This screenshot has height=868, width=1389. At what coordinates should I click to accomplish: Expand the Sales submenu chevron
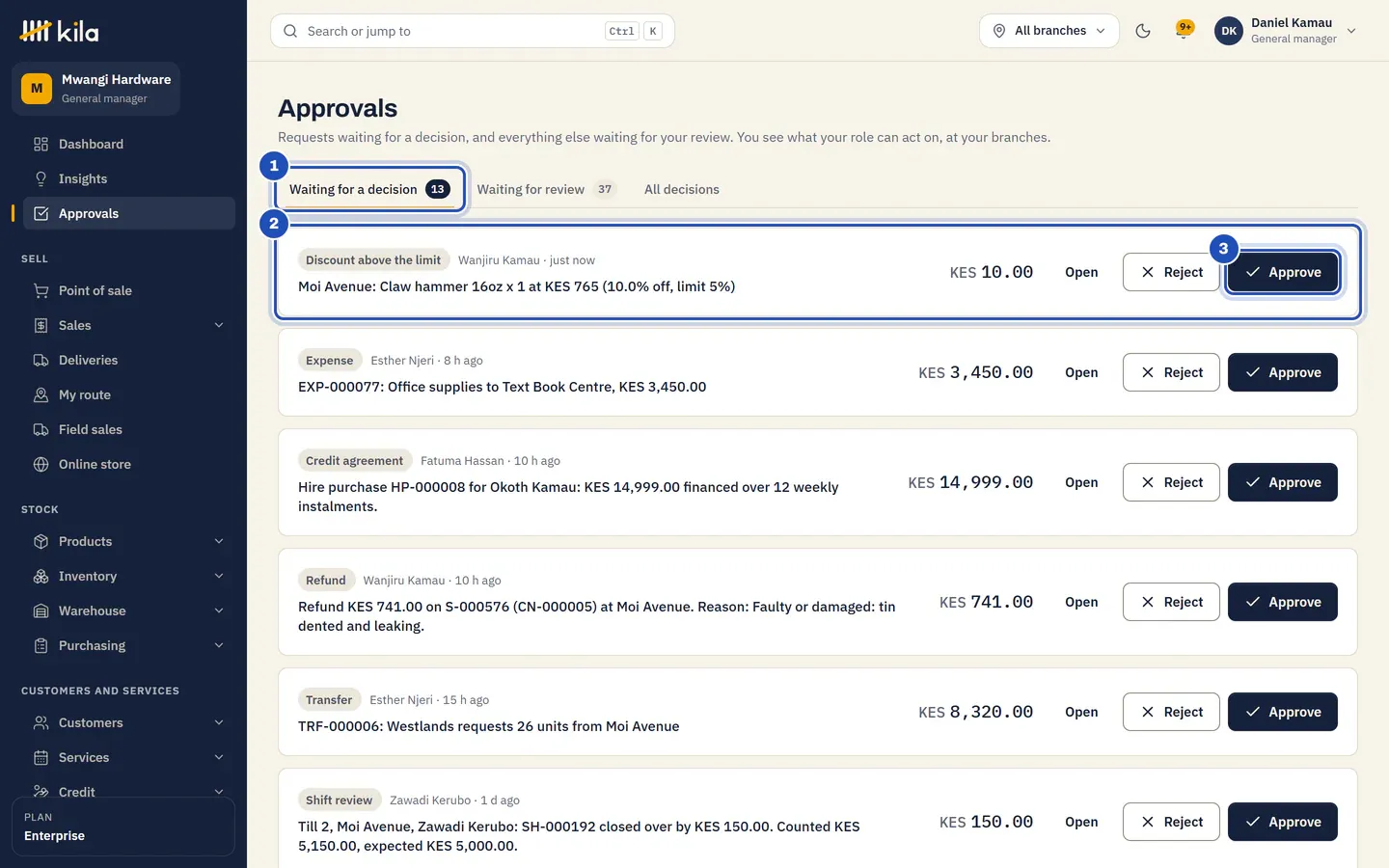219,325
